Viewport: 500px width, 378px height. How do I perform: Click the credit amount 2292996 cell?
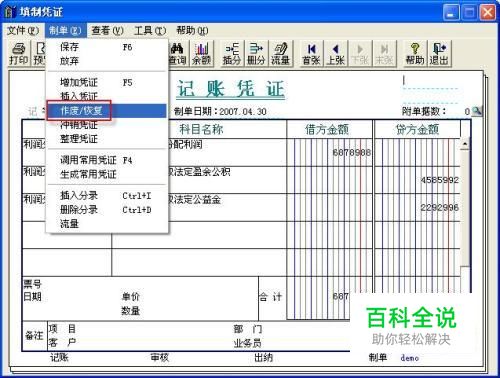[417, 208]
